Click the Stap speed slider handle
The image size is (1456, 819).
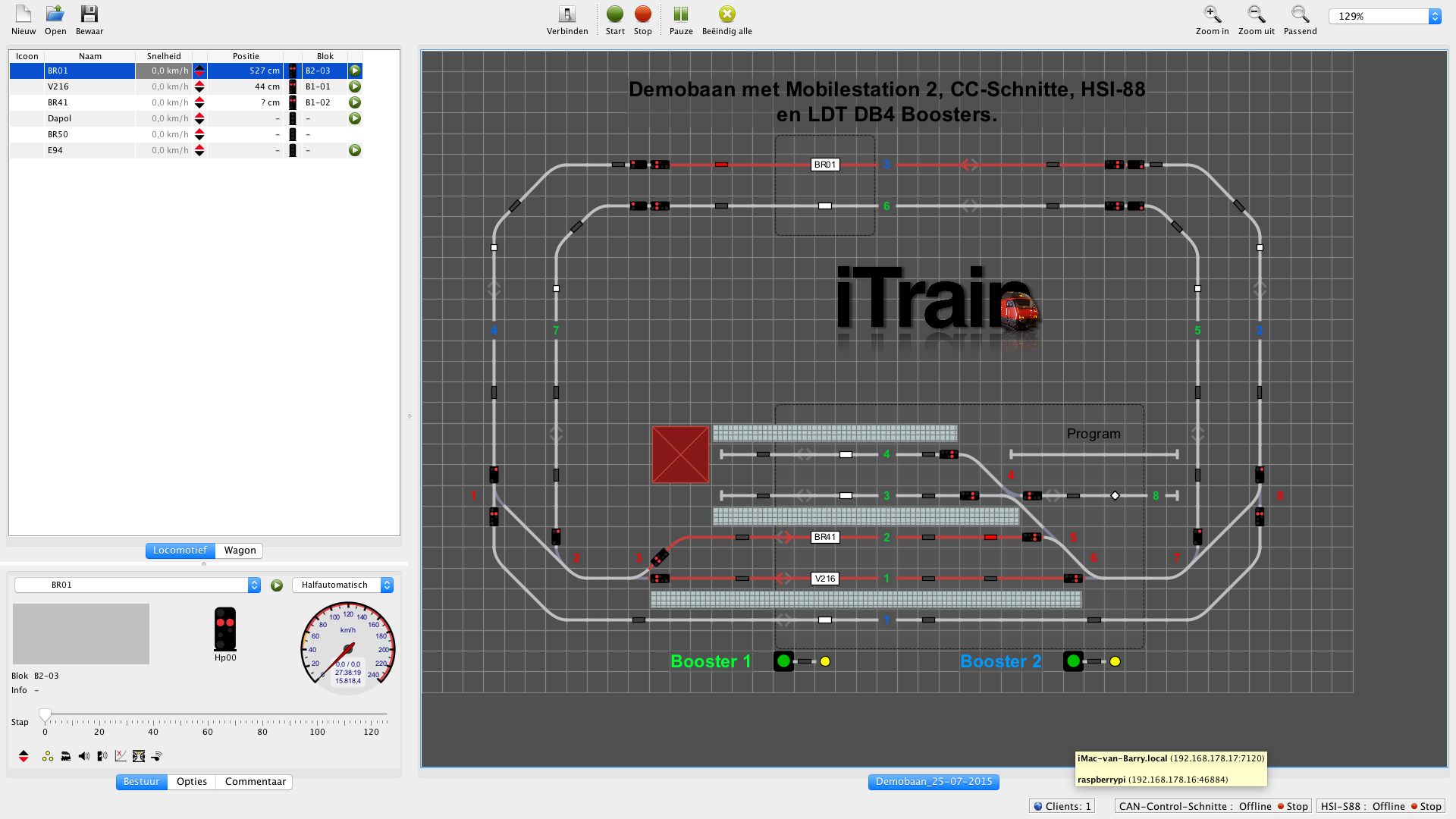(45, 714)
